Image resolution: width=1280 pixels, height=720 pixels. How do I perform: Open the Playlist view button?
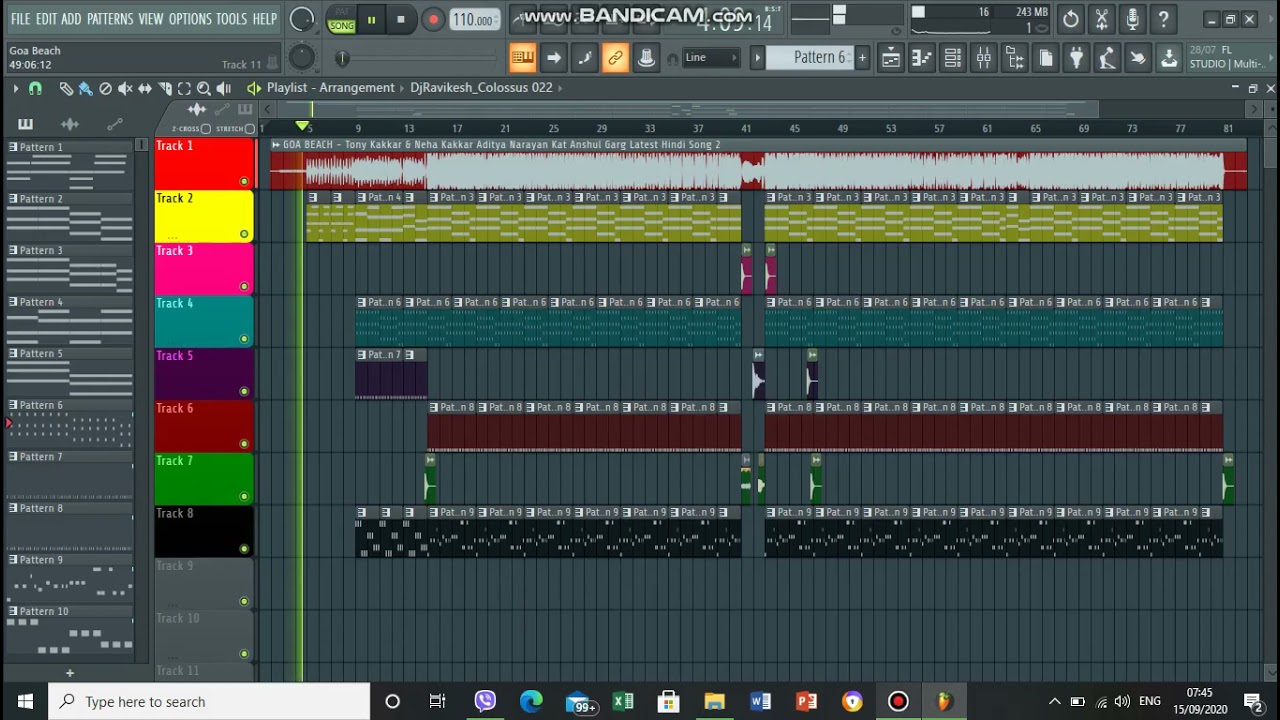pyautogui.click(x=890, y=58)
